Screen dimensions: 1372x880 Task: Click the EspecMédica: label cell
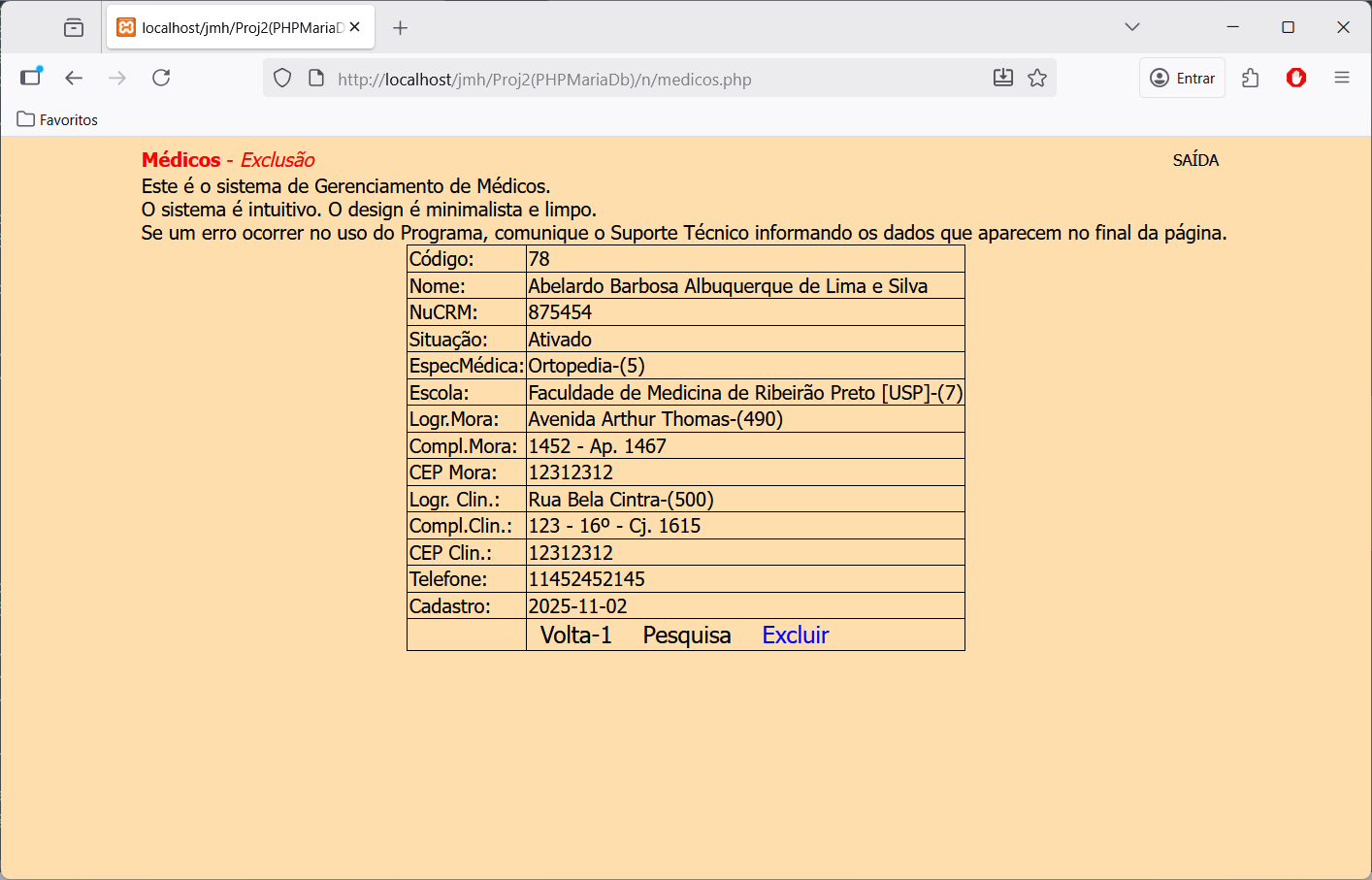[467, 366]
